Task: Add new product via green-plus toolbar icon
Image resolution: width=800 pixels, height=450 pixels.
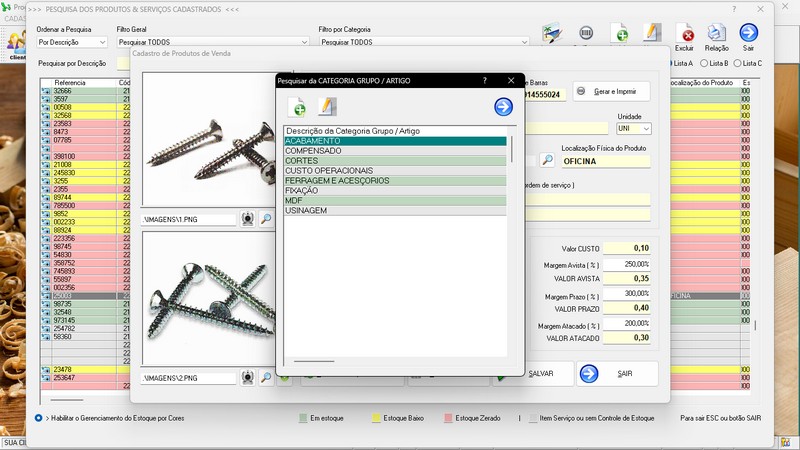Action: (x=619, y=33)
